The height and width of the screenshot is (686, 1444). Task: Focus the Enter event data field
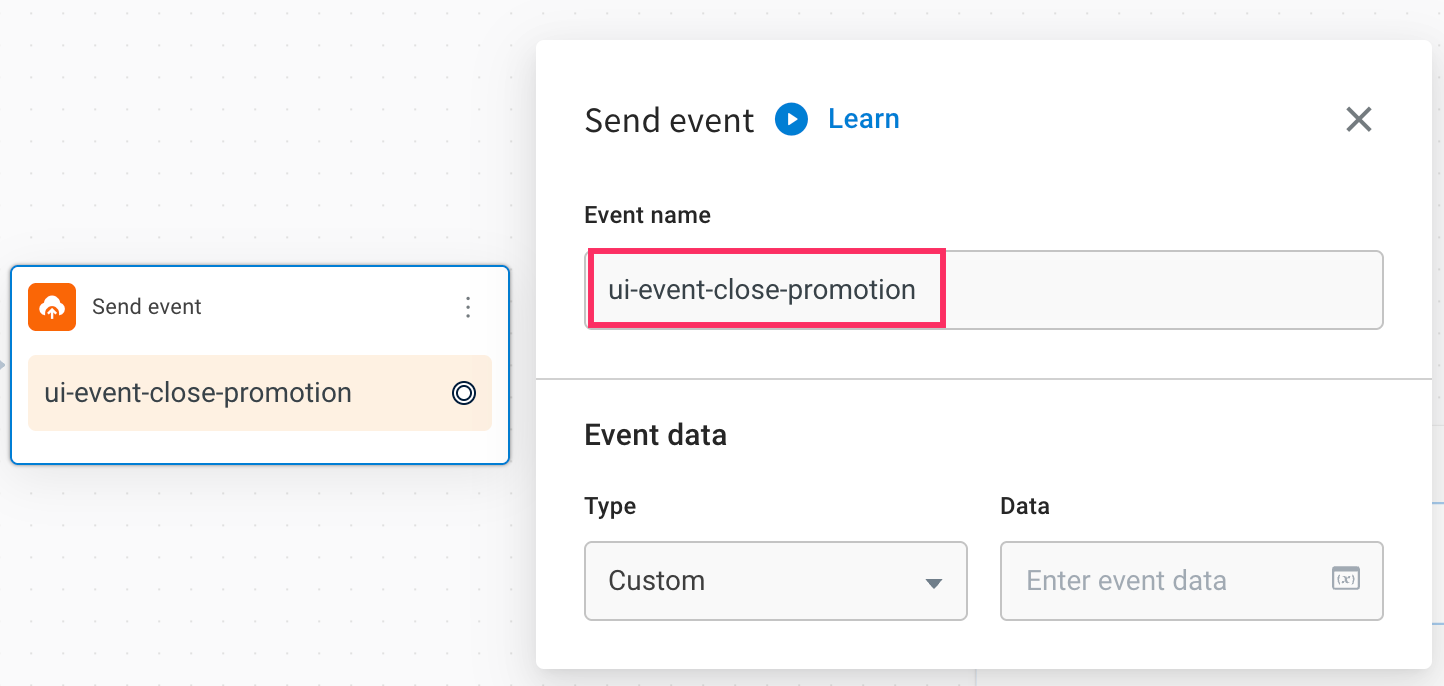tap(1192, 581)
